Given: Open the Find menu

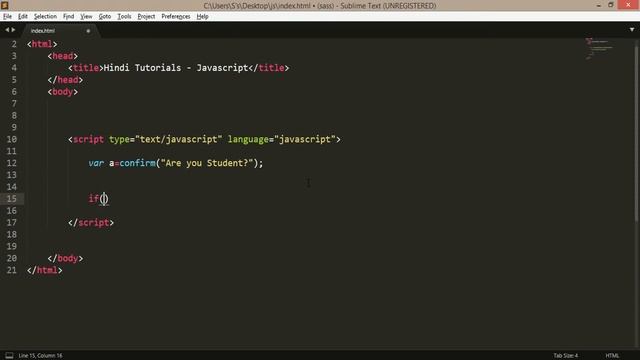Looking at the screenshot, I should coord(68,16).
